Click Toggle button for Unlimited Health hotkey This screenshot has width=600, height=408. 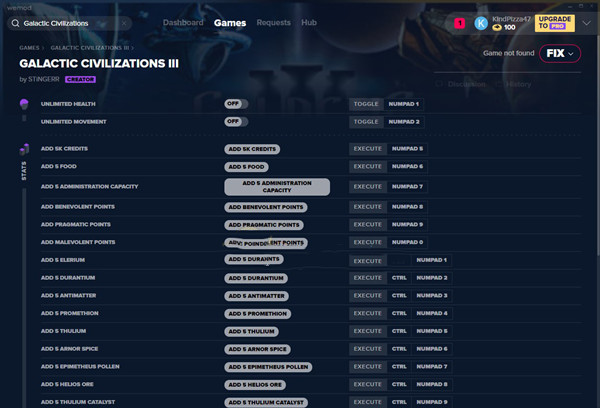[x=367, y=104]
